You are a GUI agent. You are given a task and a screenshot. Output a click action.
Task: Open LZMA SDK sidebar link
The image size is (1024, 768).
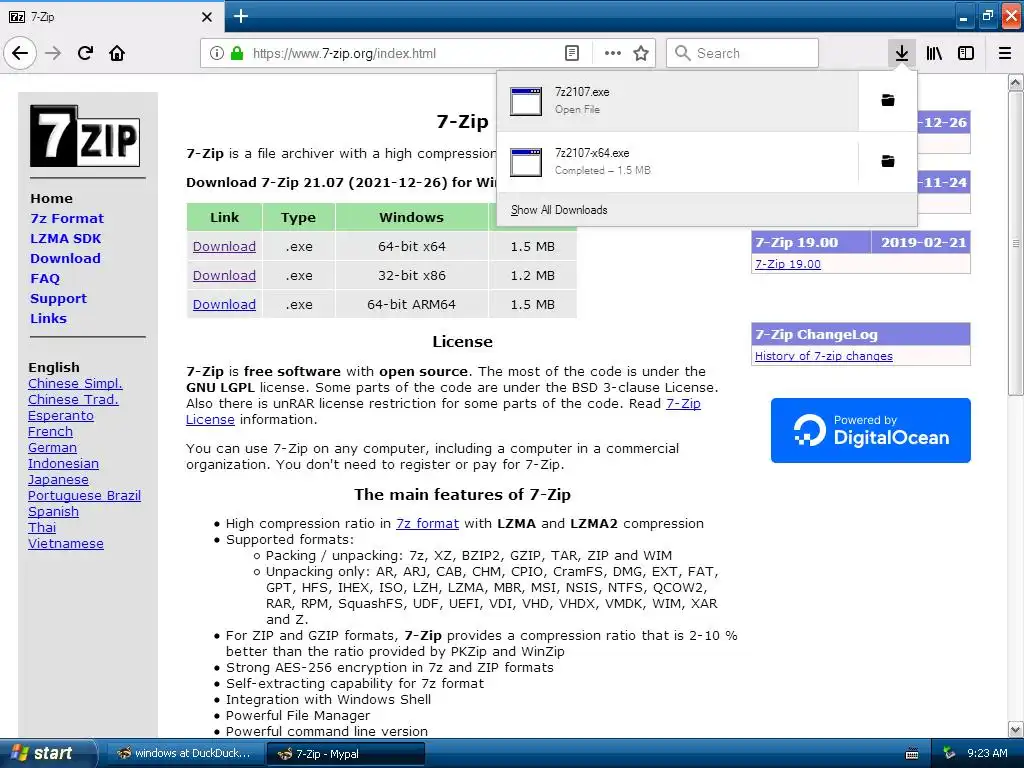point(65,238)
